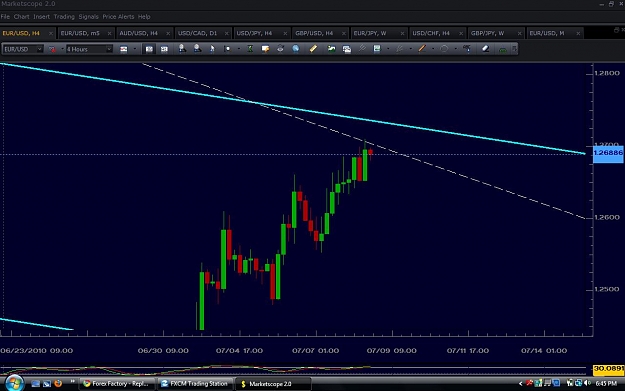Viewport: 625px width, 391px height.
Task: Click the green picture chart icon
Action: click(331, 49)
